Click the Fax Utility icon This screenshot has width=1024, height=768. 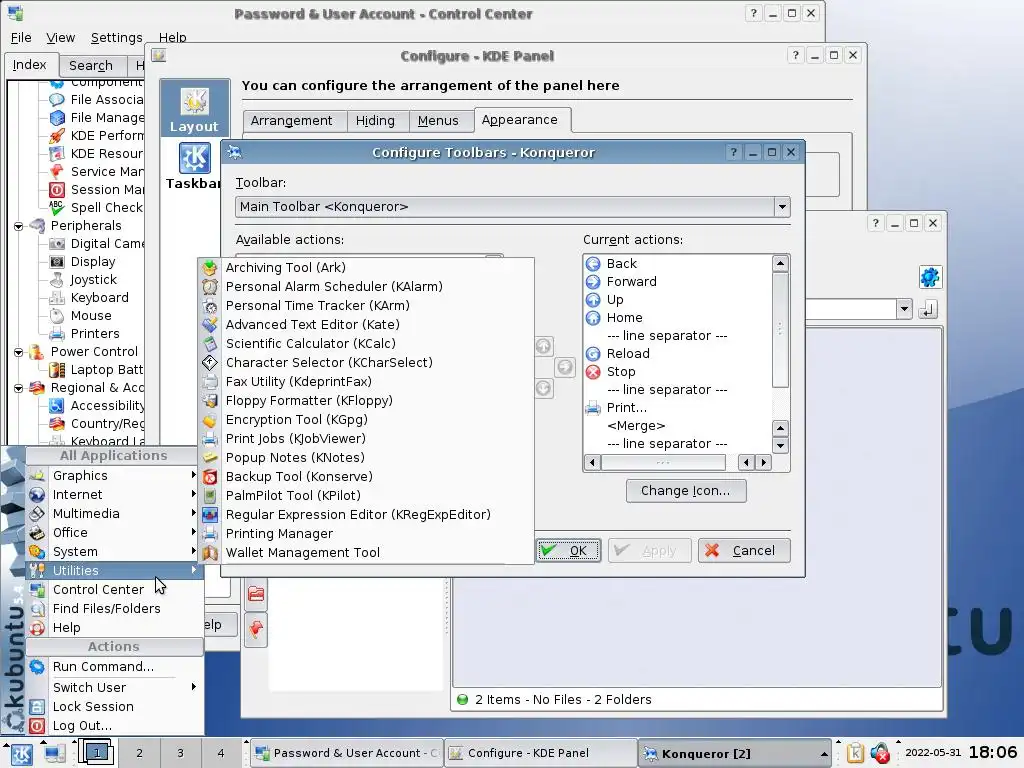pos(210,381)
